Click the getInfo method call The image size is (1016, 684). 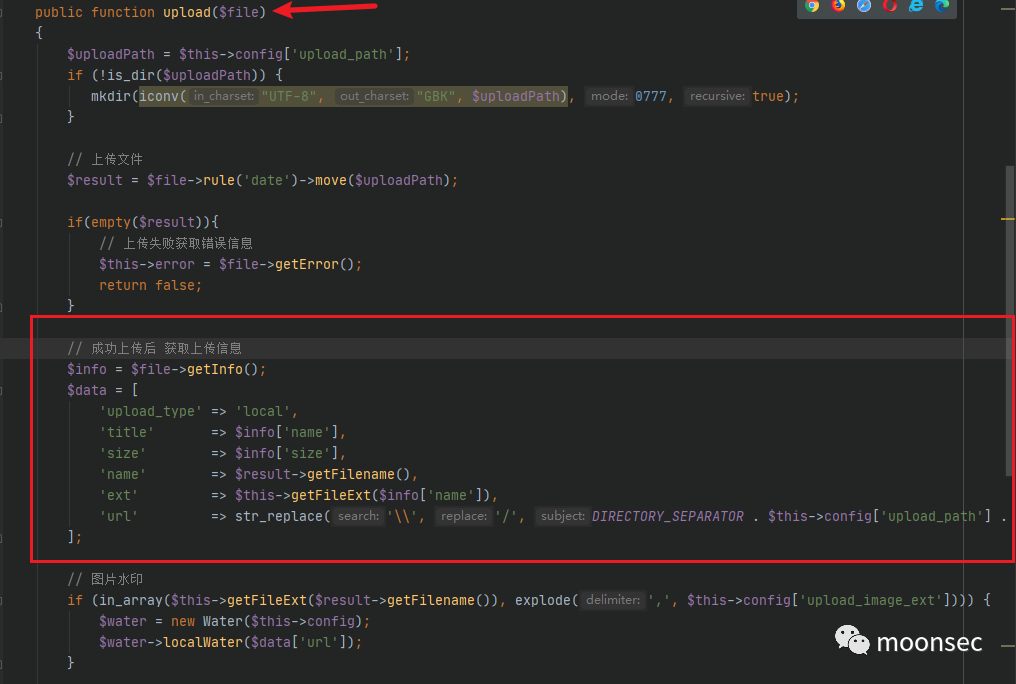click(x=214, y=369)
